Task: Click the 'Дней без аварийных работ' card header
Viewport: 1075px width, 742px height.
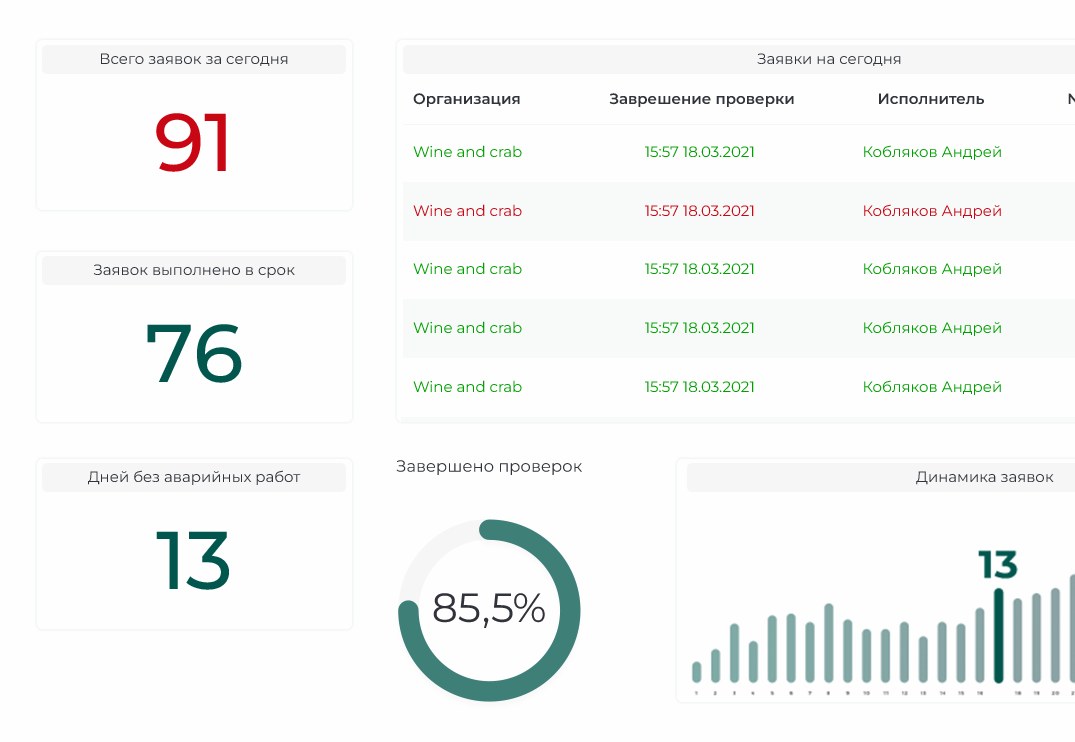Action: [x=194, y=477]
